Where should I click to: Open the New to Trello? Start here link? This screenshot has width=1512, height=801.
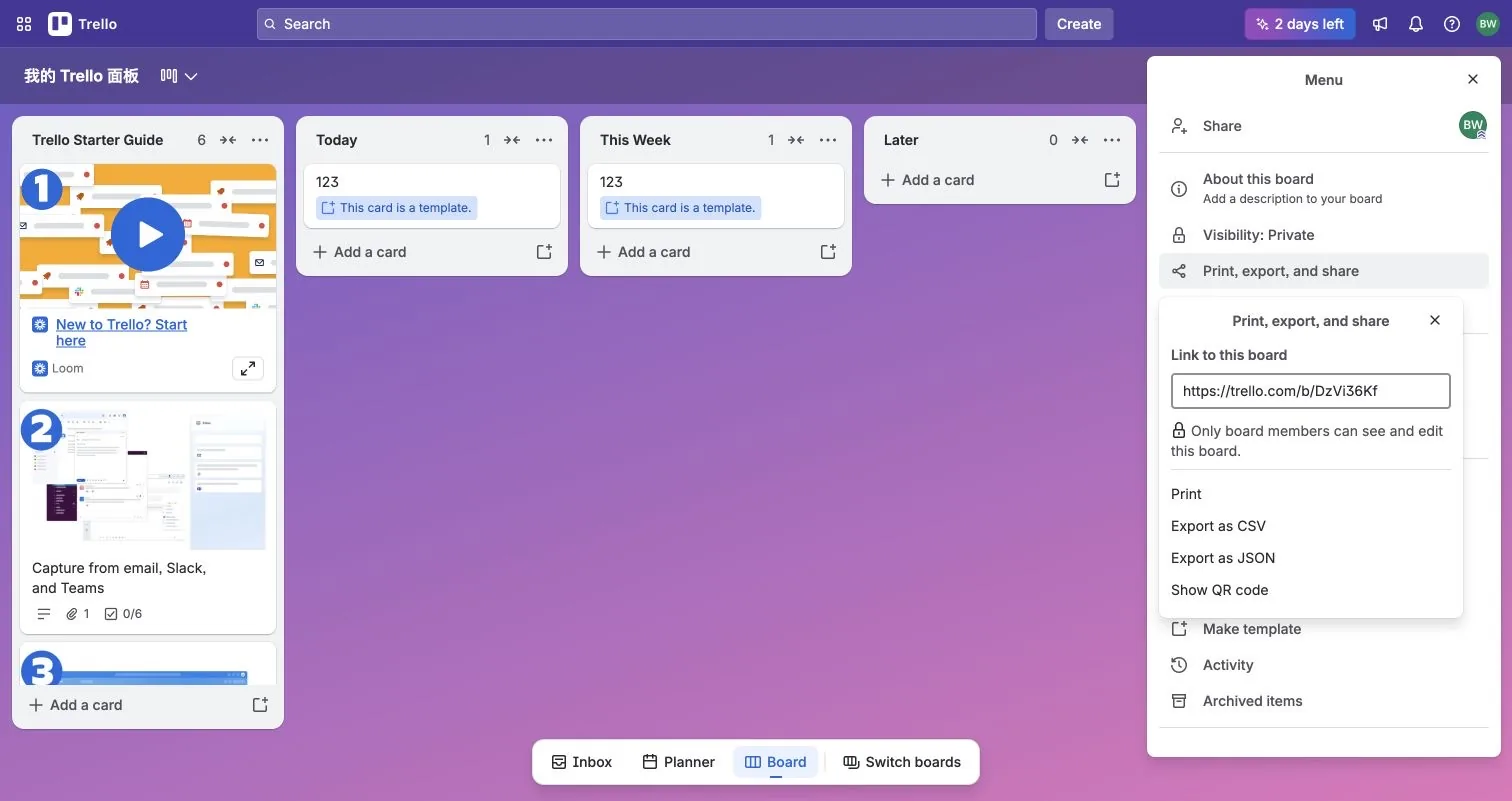pyautogui.click(x=121, y=332)
